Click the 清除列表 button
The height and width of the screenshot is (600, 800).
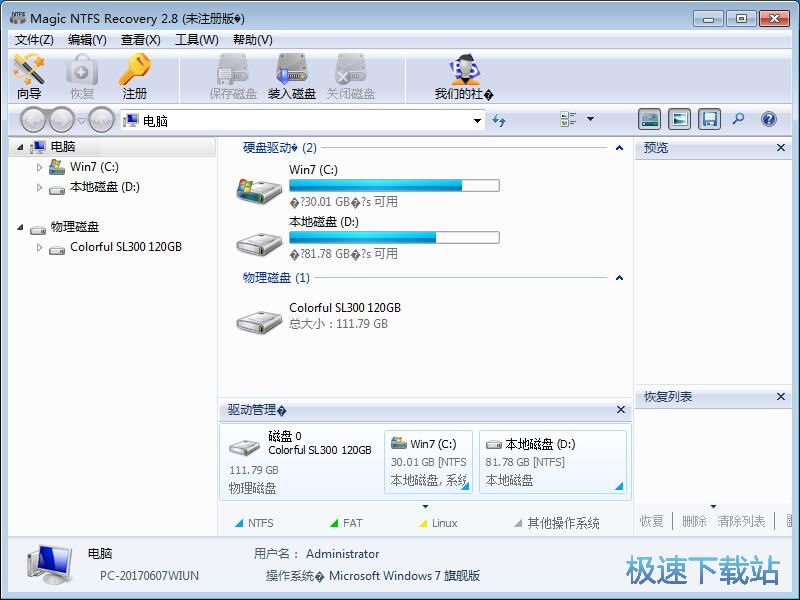(x=741, y=521)
